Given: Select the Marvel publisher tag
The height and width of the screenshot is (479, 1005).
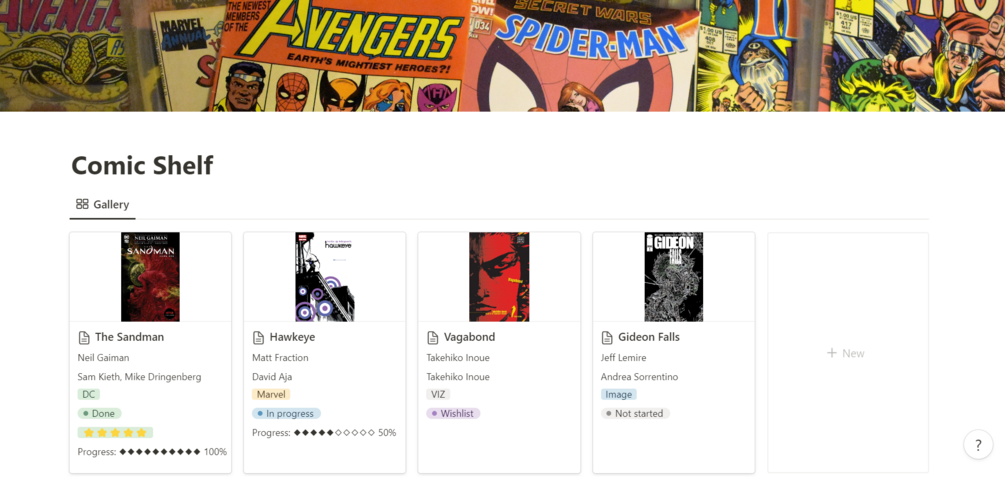Looking at the screenshot, I should (x=271, y=394).
